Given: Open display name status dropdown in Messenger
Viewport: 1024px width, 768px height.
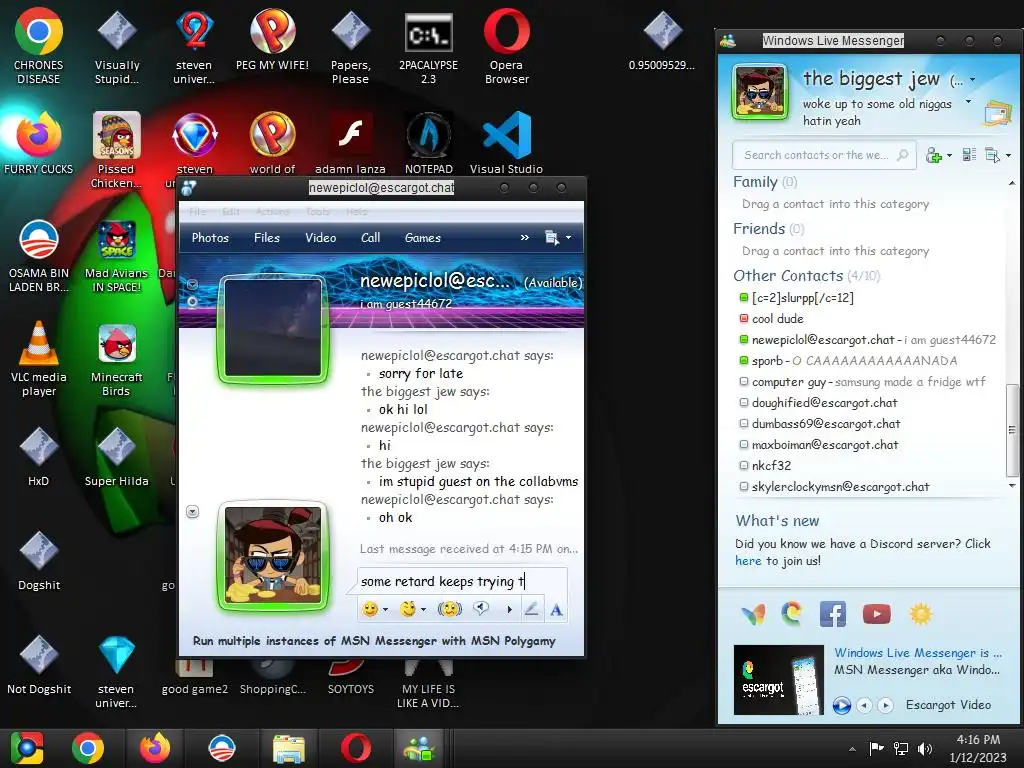Looking at the screenshot, I should [972, 80].
